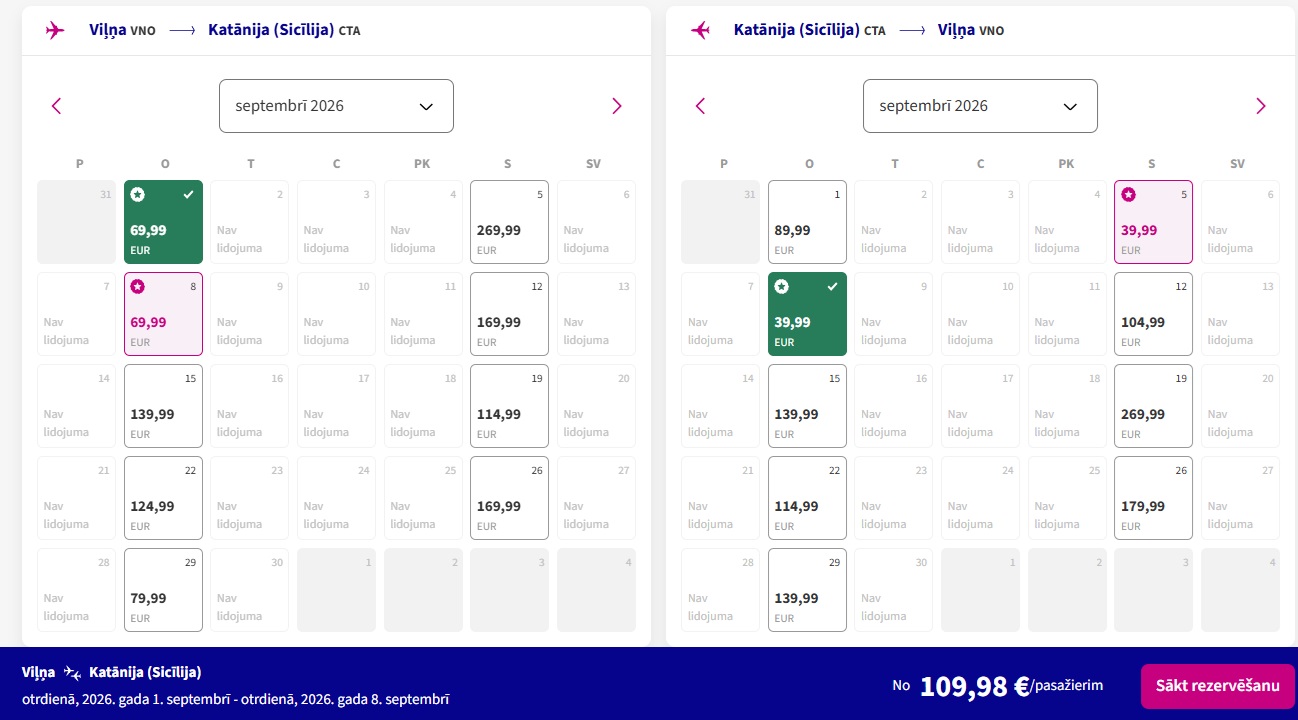Click the Katānija CTA to Viļņa route header

click(x=869, y=30)
